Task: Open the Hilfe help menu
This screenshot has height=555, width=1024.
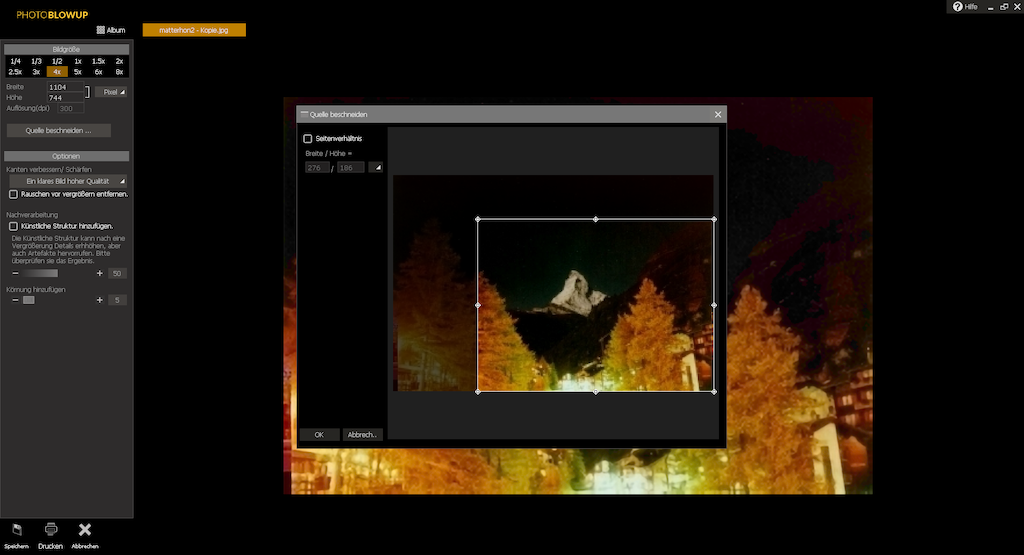Action: pos(965,7)
